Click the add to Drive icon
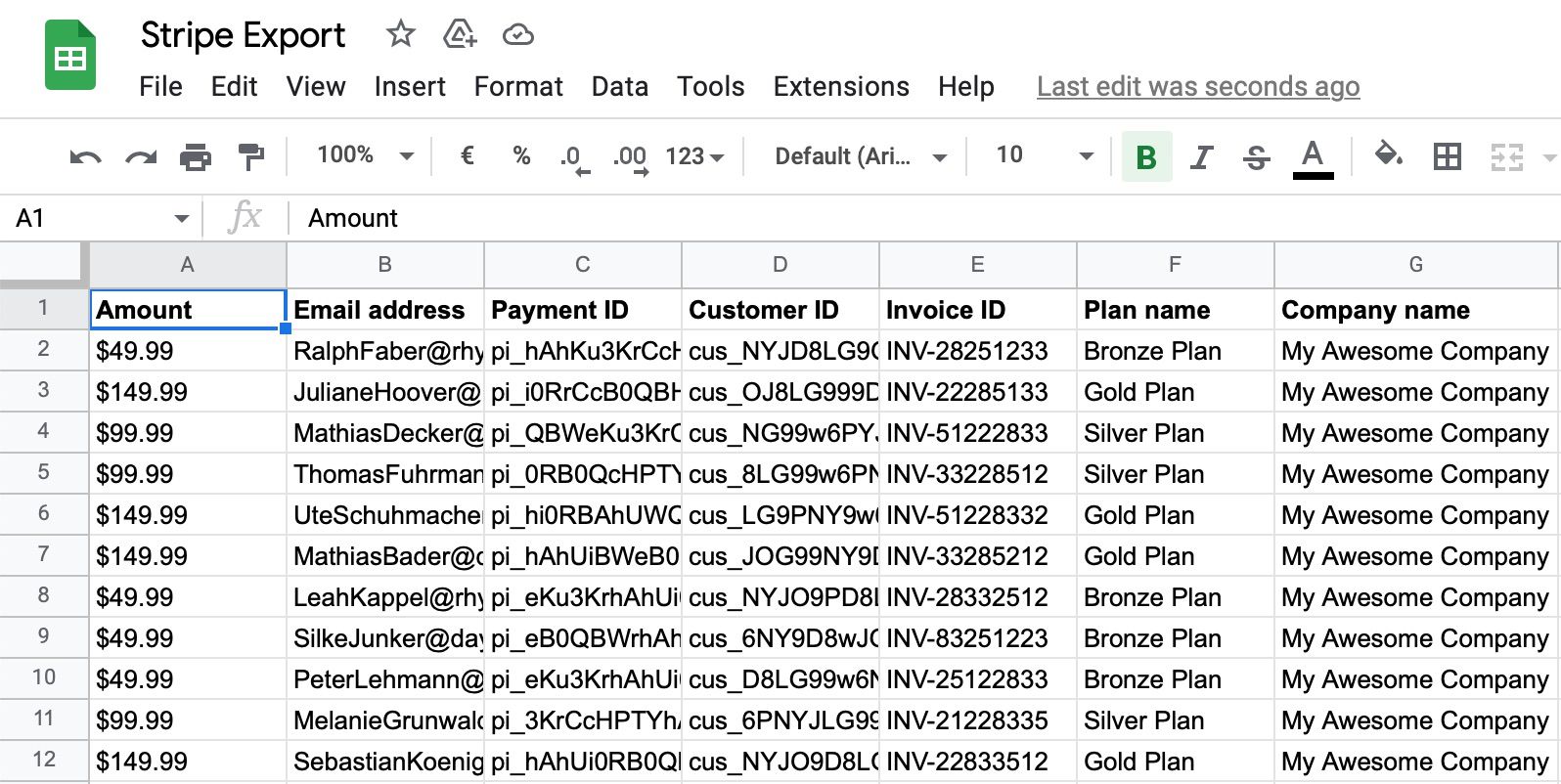The width and height of the screenshot is (1561, 784). [x=459, y=35]
